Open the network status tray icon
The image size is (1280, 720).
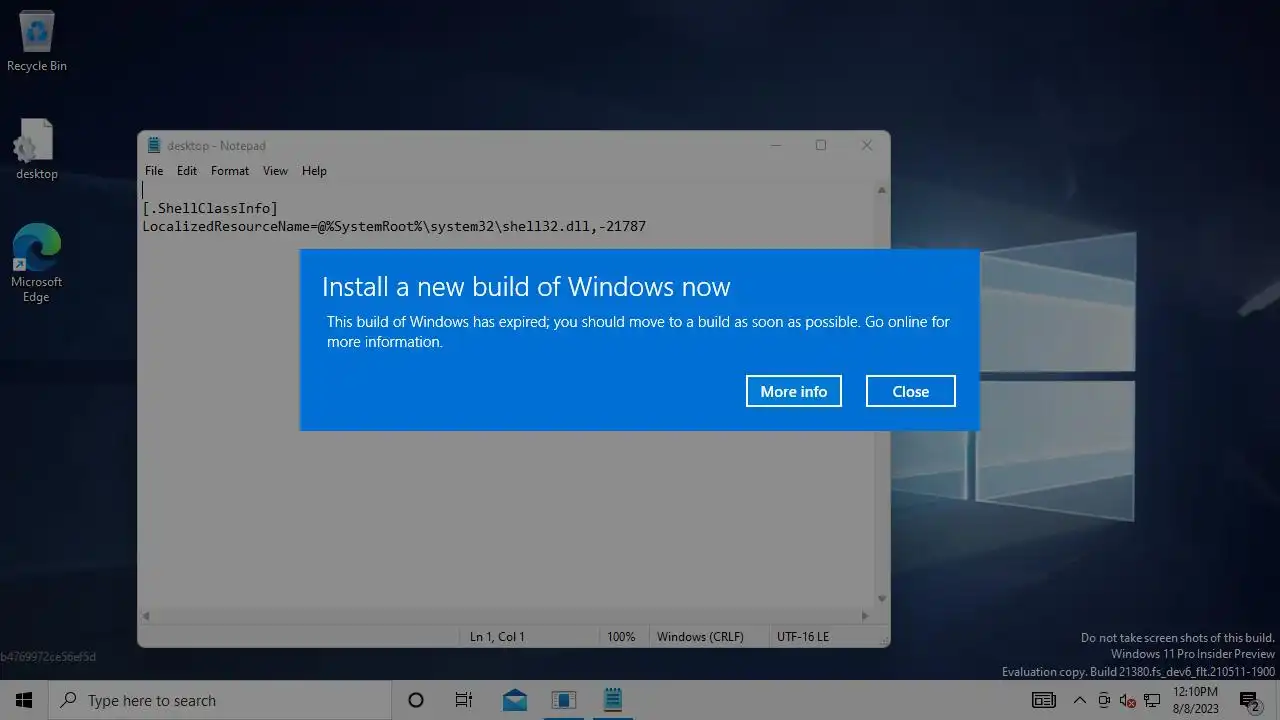click(x=1152, y=700)
